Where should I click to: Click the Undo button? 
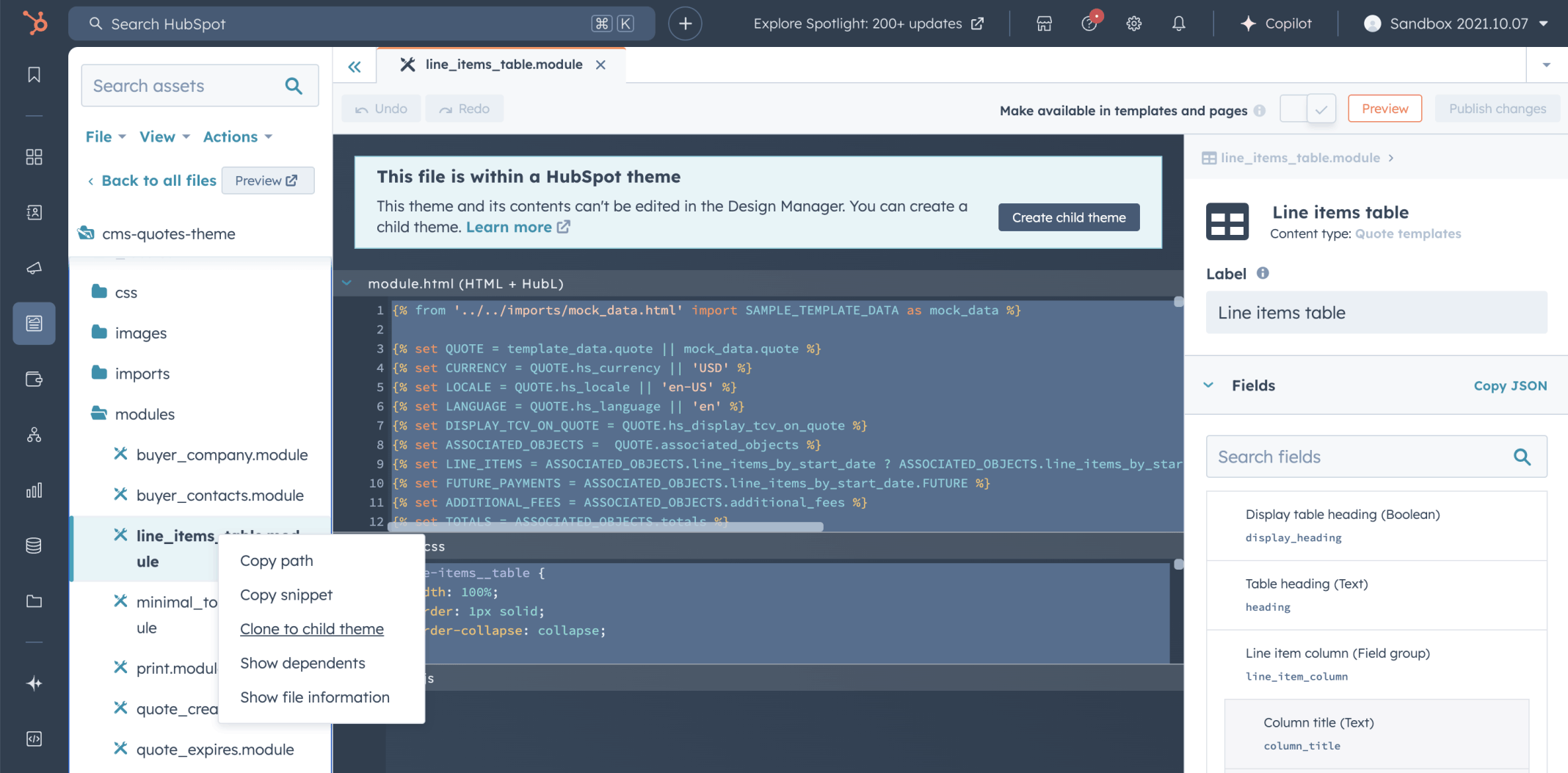click(x=381, y=109)
